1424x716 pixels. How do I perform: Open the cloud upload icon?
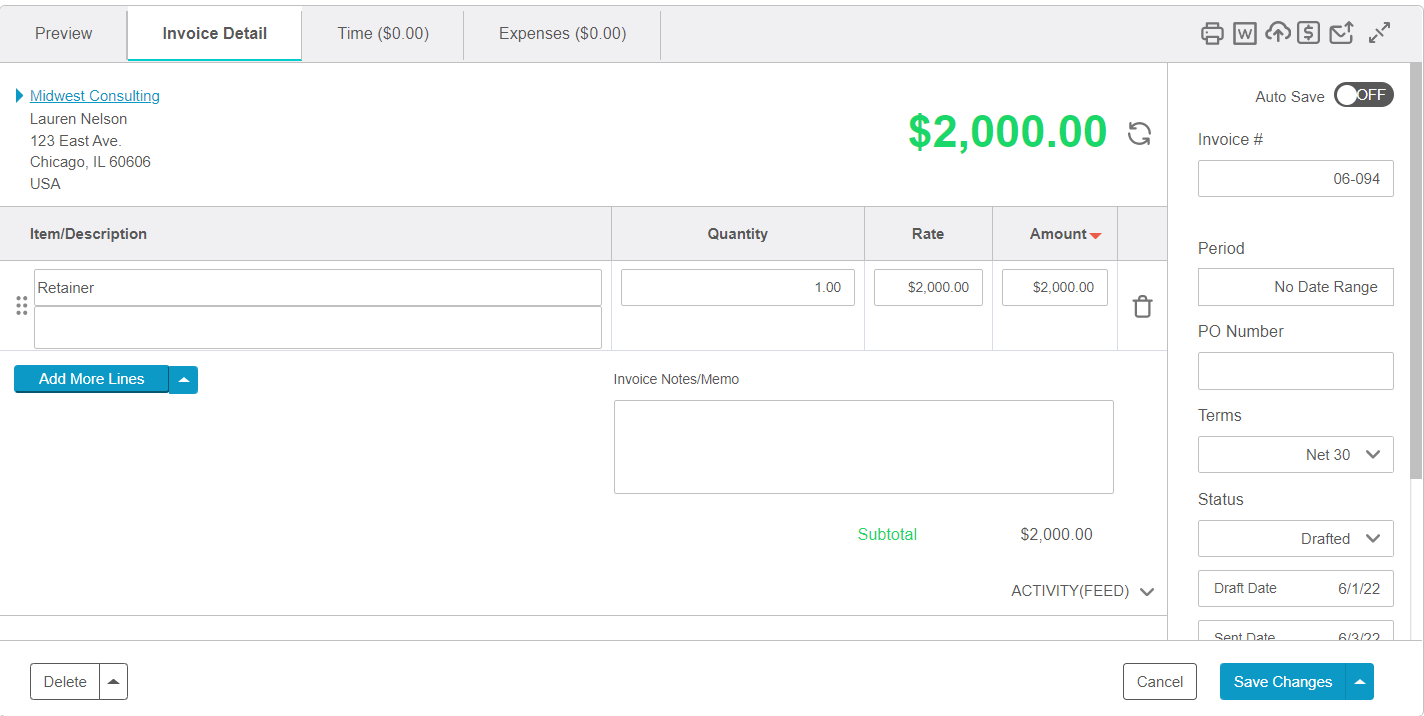pyautogui.click(x=1277, y=33)
